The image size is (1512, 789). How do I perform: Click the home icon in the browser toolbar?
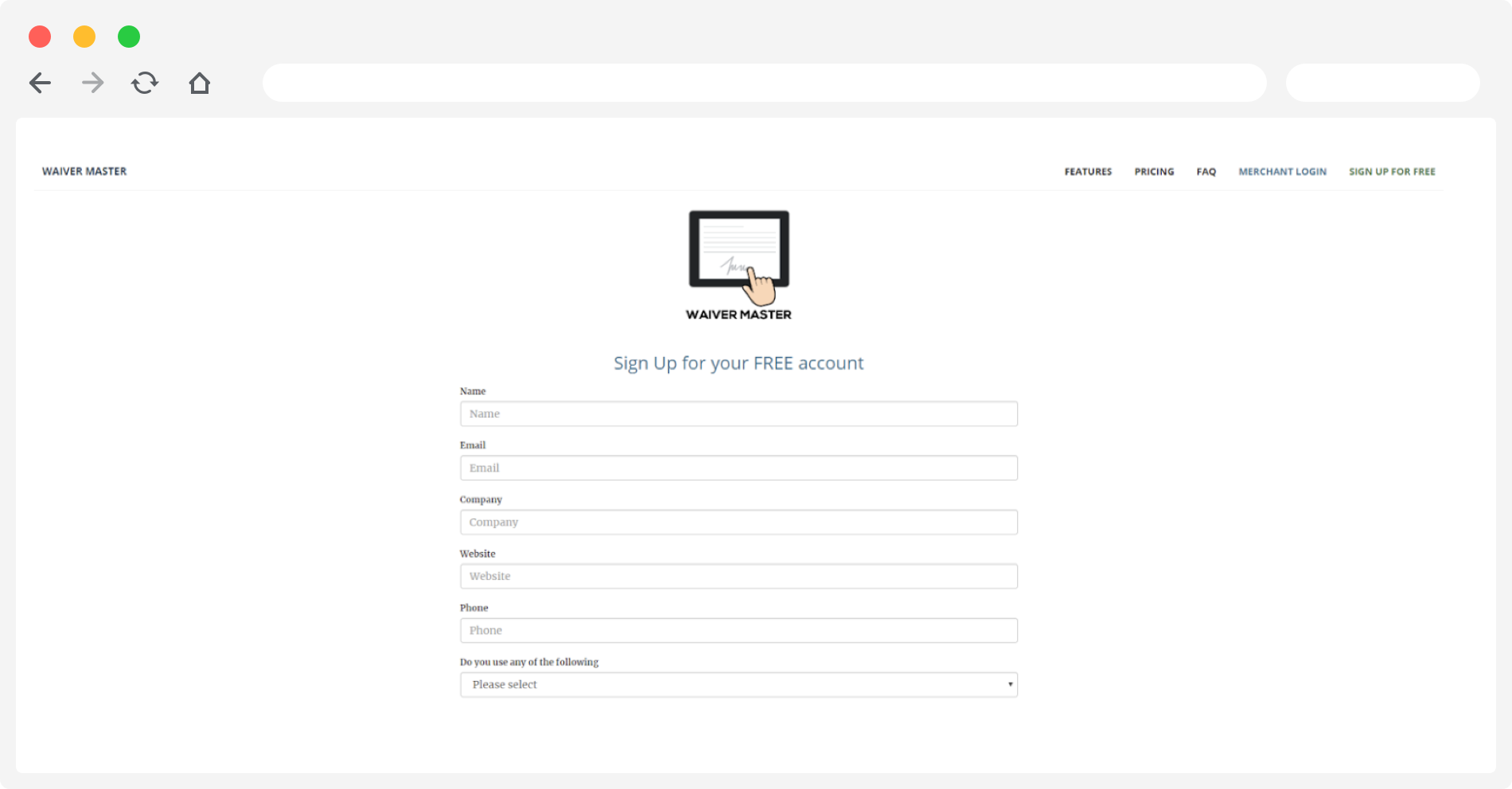[199, 83]
